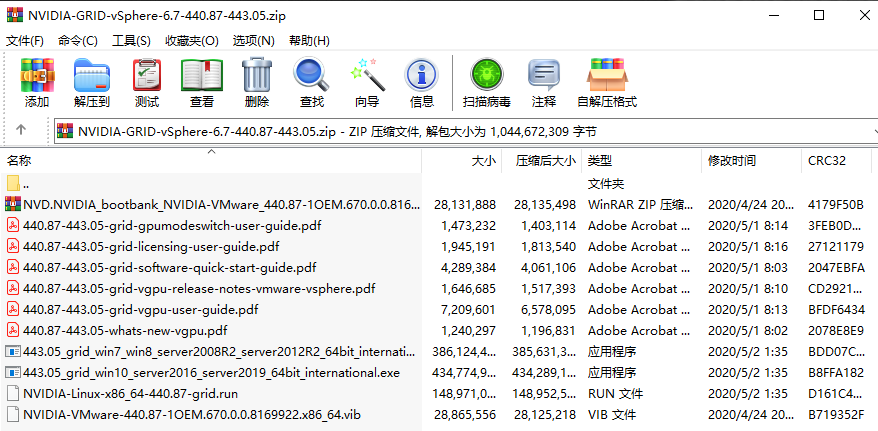Click the 解压到 (Extract to) toolbar icon
878x431 pixels.
click(92, 75)
